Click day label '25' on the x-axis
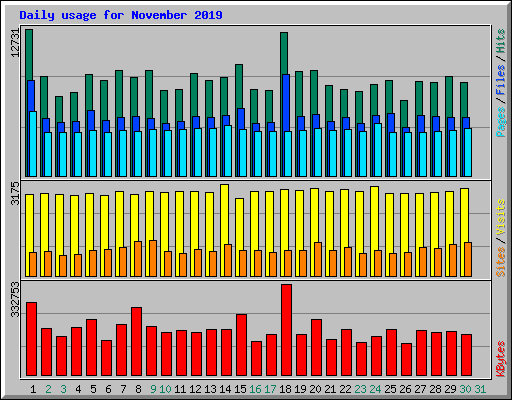 coord(390,389)
